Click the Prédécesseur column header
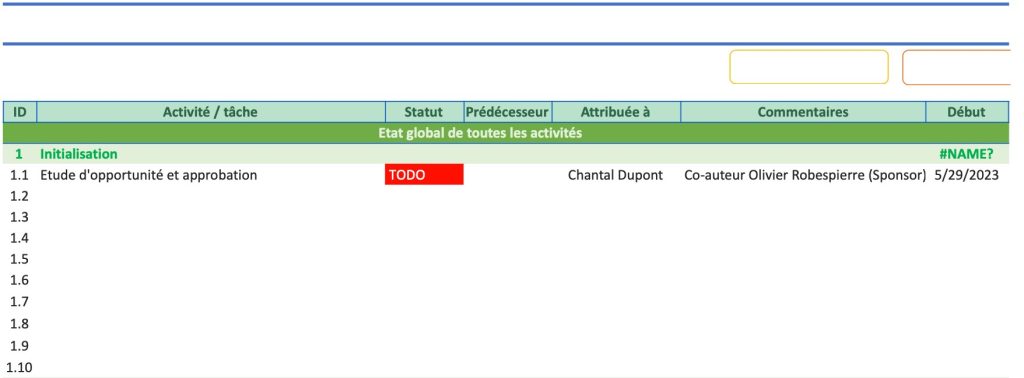This screenshot has width=1024, height=378. click(508, 112)
